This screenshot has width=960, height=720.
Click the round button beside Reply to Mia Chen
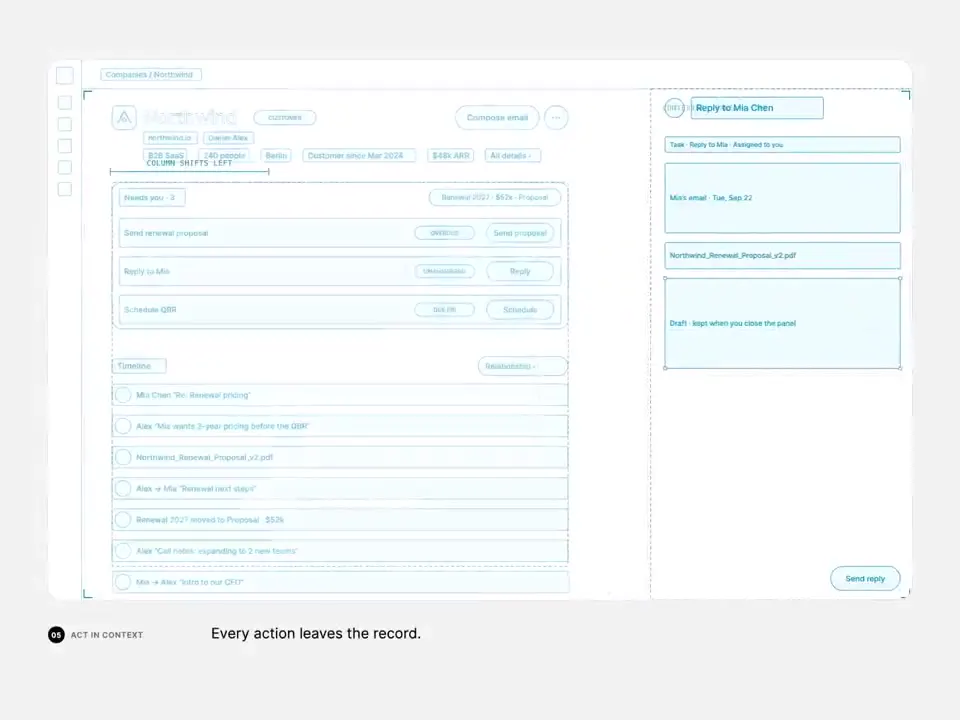click(x=674, y=108)
